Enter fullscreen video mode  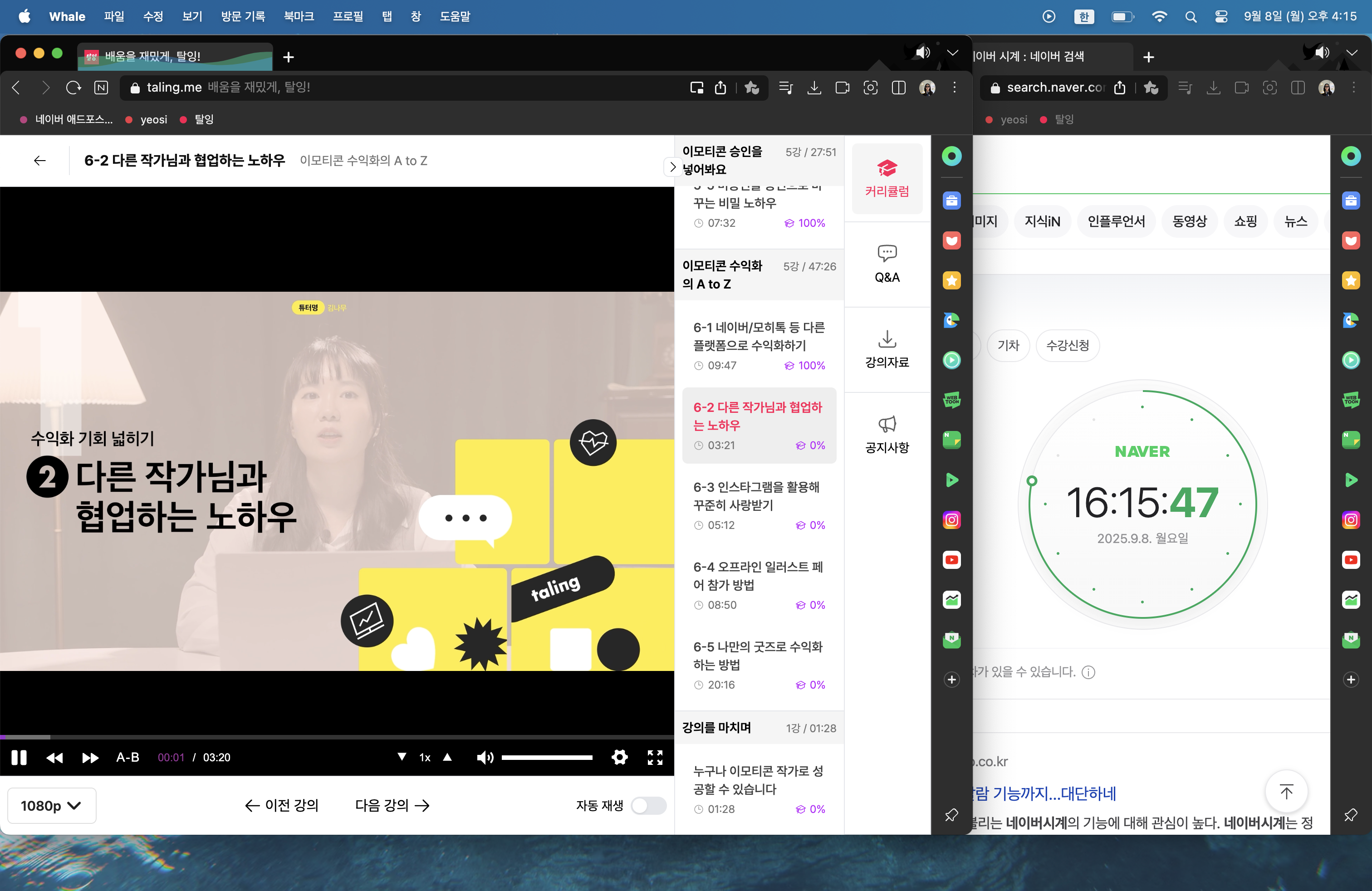[x=655, y=757]
